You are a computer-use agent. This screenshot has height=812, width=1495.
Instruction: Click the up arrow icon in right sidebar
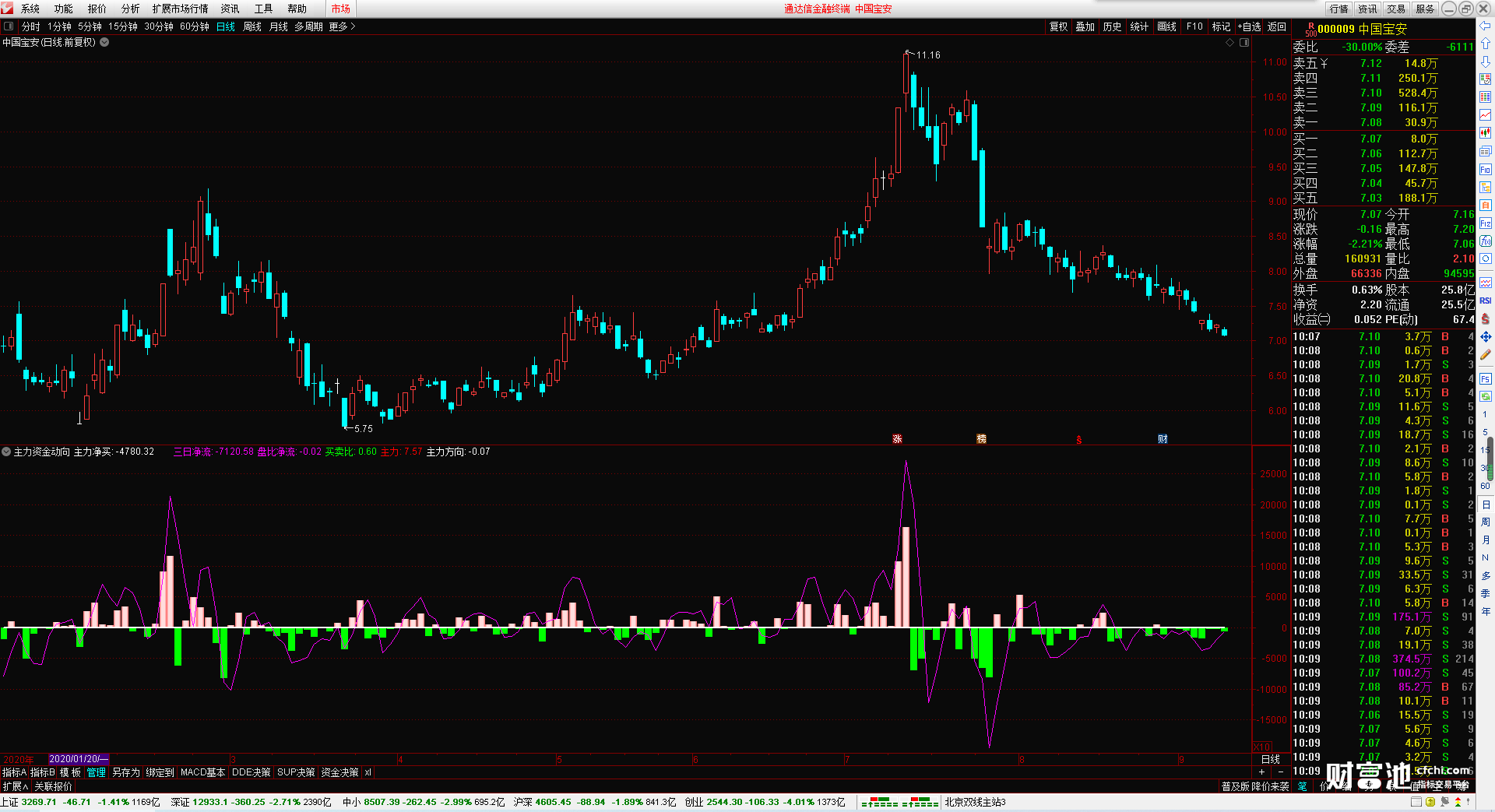[x=1485, y=44]
